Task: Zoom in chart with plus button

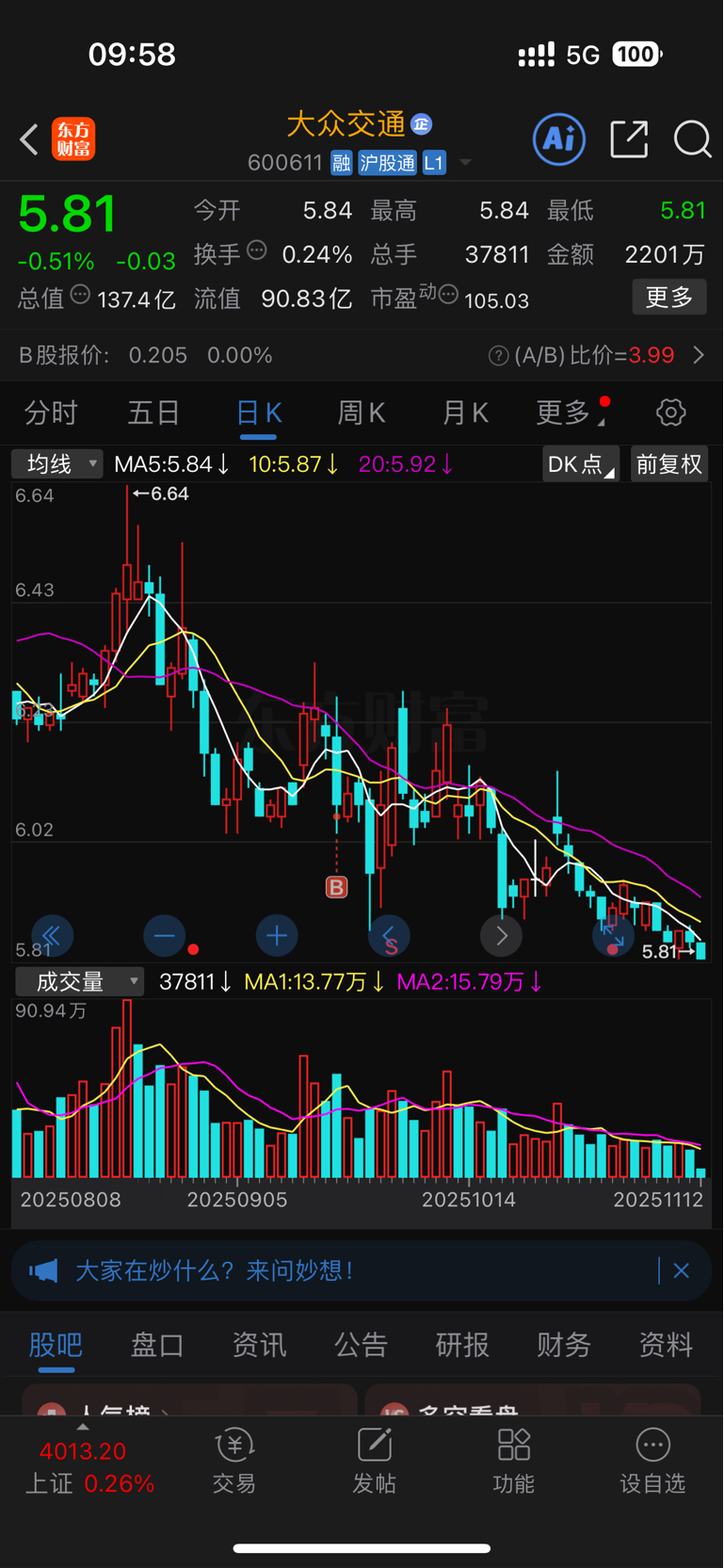Action: pos(277,935)
